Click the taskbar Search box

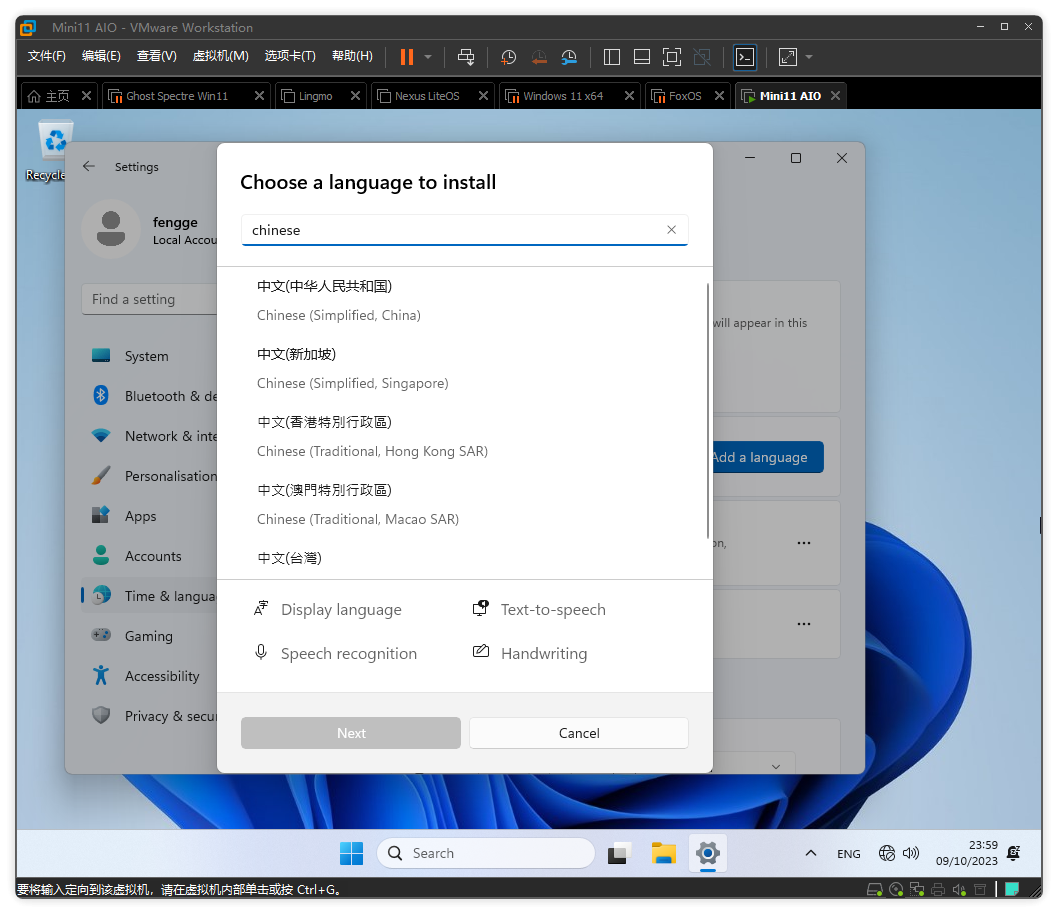pos(486,853)
